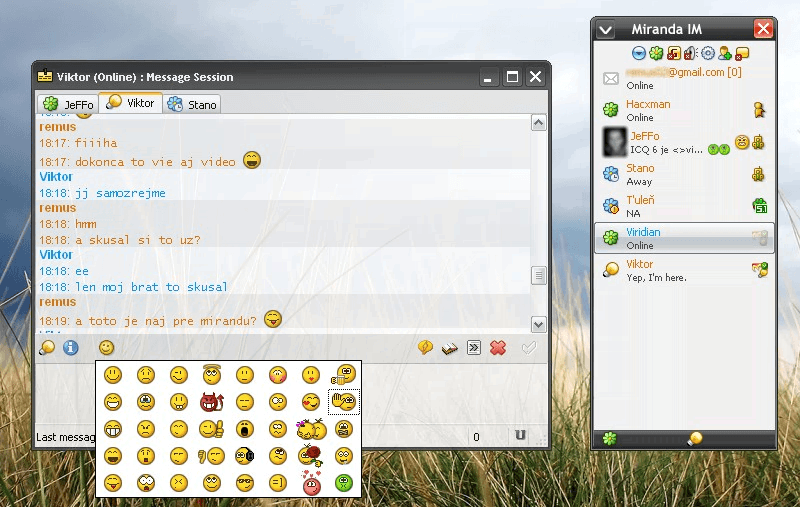Click the red X cancel icon in chat toolbar
The image size is (800, 507).
(498, 348)
